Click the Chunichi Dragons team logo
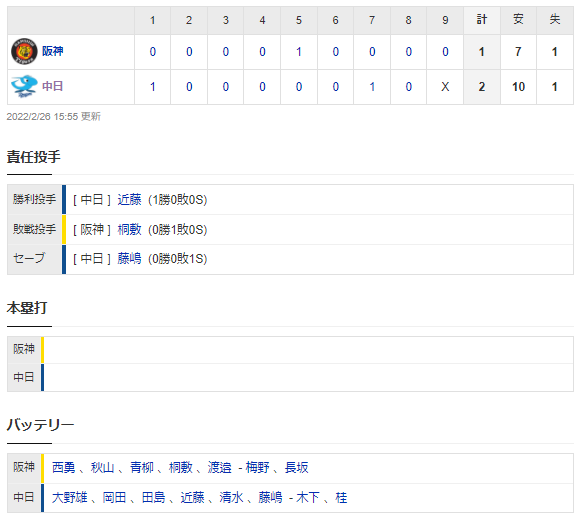Image resolution: width=579 pixels, height=519 pixels. click(x=24, y=86)
